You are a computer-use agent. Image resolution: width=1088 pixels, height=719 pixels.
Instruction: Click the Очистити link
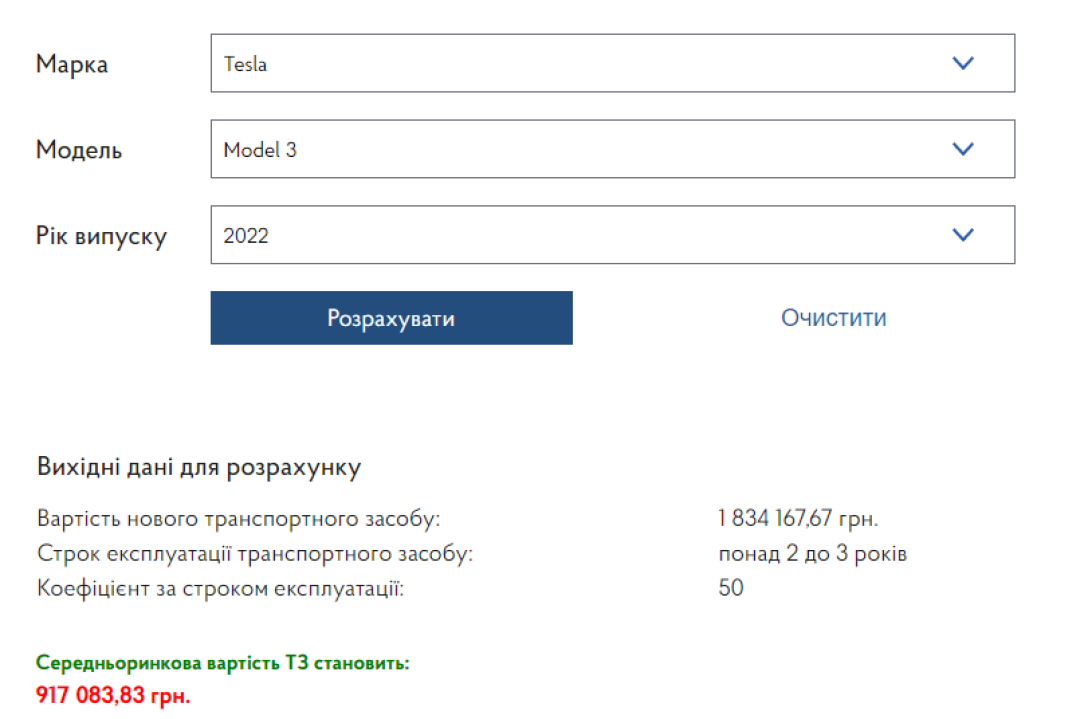[833, 318]
